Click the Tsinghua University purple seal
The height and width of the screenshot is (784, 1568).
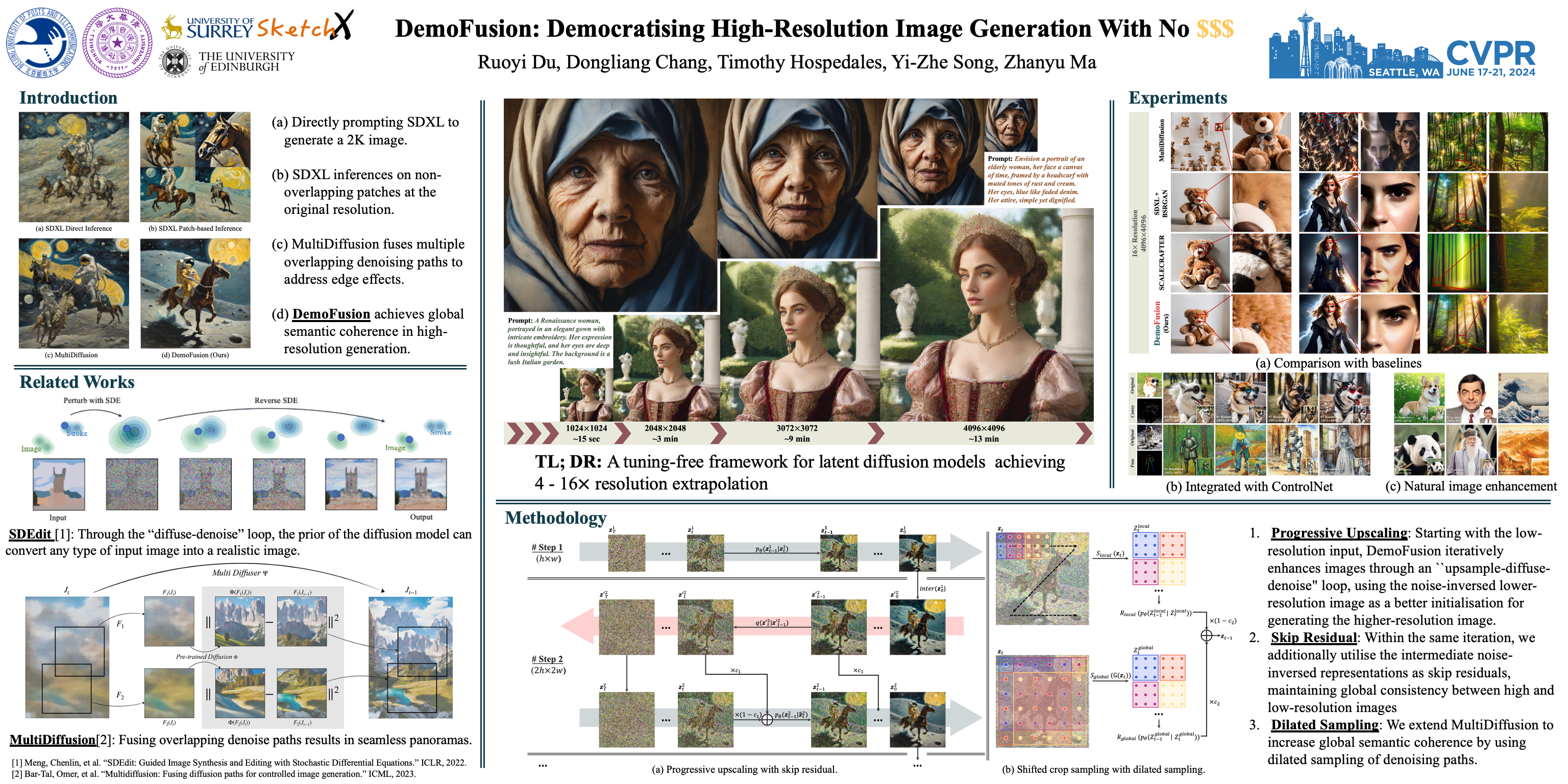[x=117, y=42]
